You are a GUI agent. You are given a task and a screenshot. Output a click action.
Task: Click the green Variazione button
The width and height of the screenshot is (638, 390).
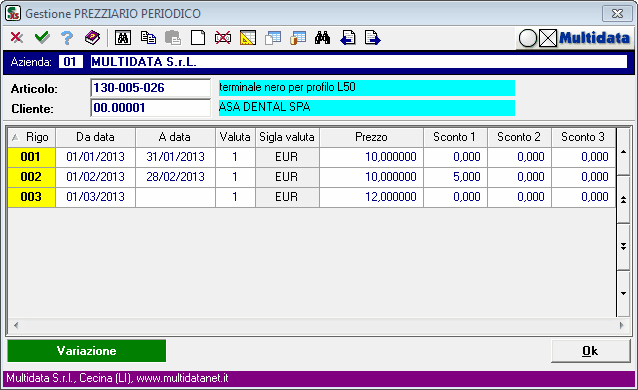click(x=87, y=351)
